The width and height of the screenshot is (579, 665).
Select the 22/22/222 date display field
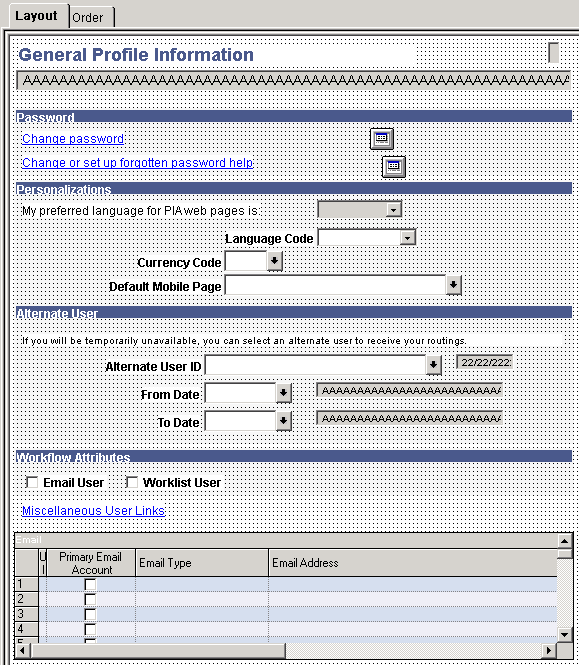(484, 362)
